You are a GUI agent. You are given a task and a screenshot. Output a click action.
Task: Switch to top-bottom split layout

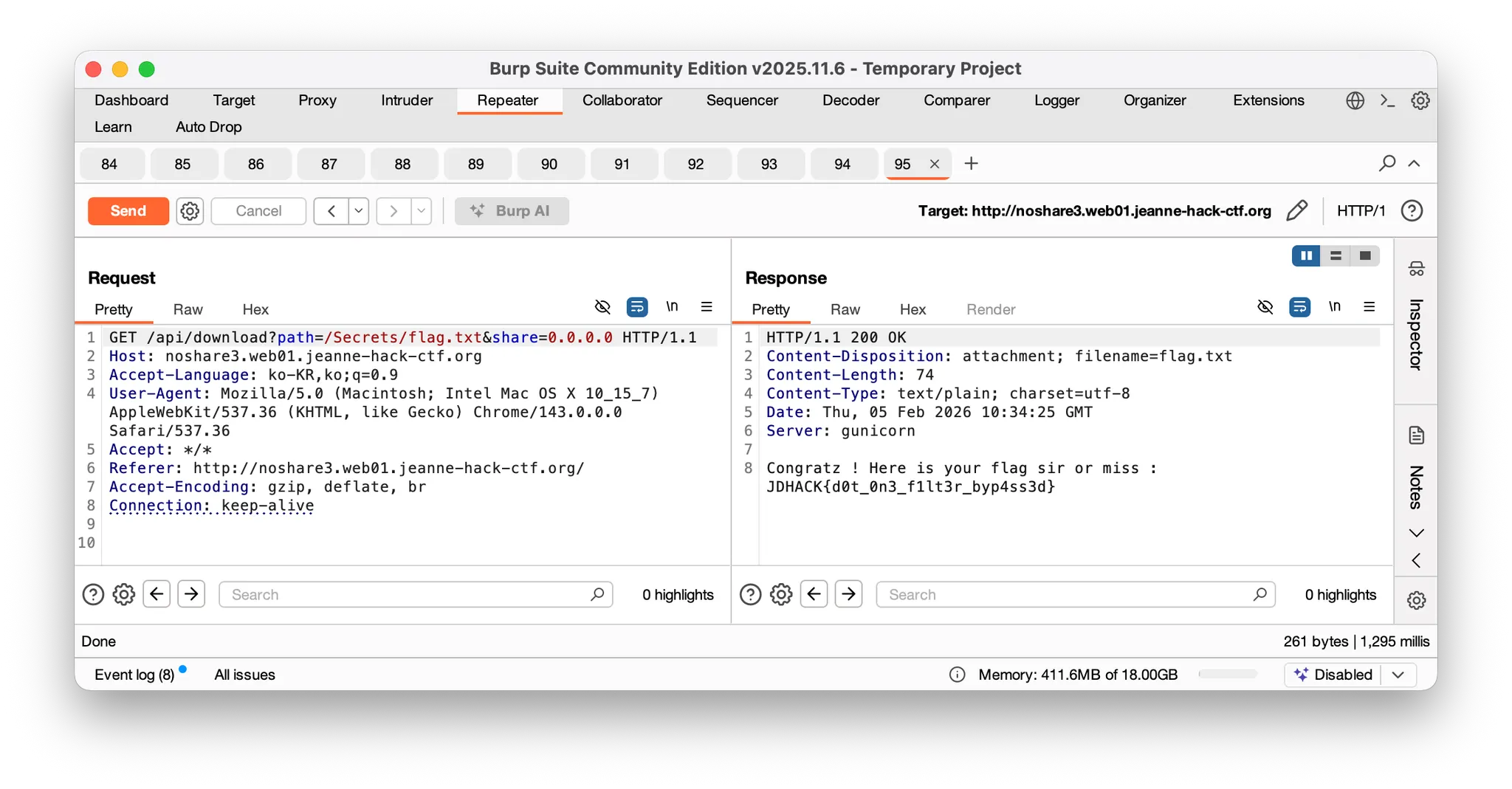coord(1336,255)
